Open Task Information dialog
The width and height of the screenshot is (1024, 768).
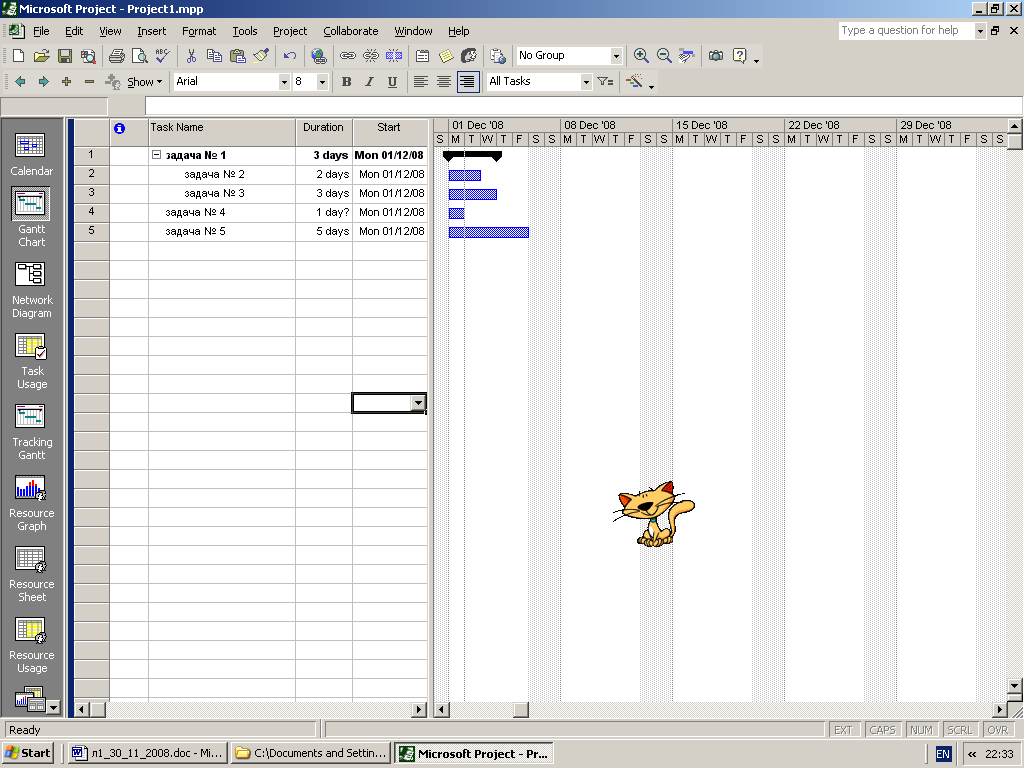423,56
